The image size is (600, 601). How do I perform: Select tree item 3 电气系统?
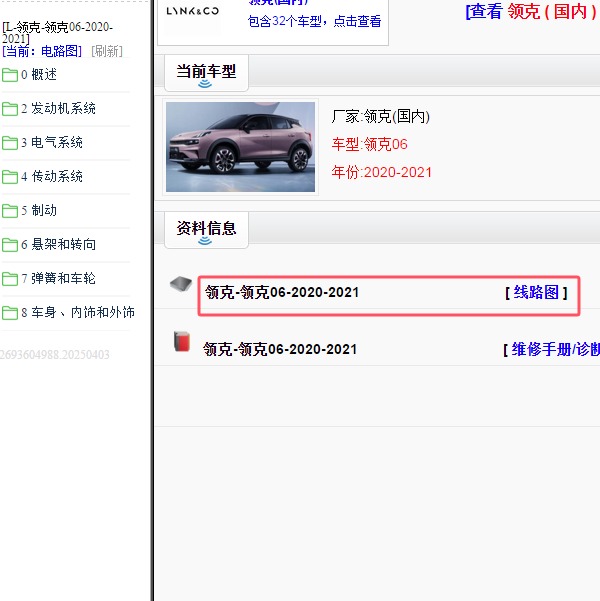pyautogui.click(x=52, y=142)
